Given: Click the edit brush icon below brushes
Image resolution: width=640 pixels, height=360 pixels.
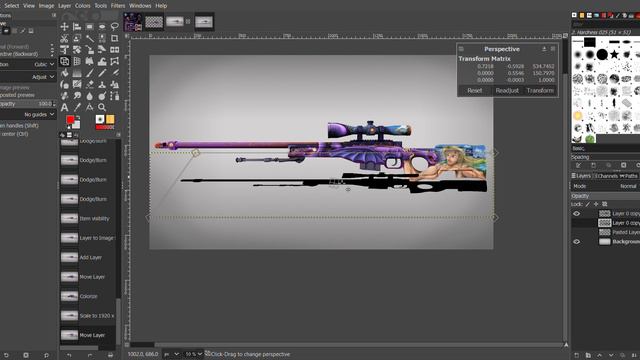Looking at the screenshot, I should [x=578, y=165].
